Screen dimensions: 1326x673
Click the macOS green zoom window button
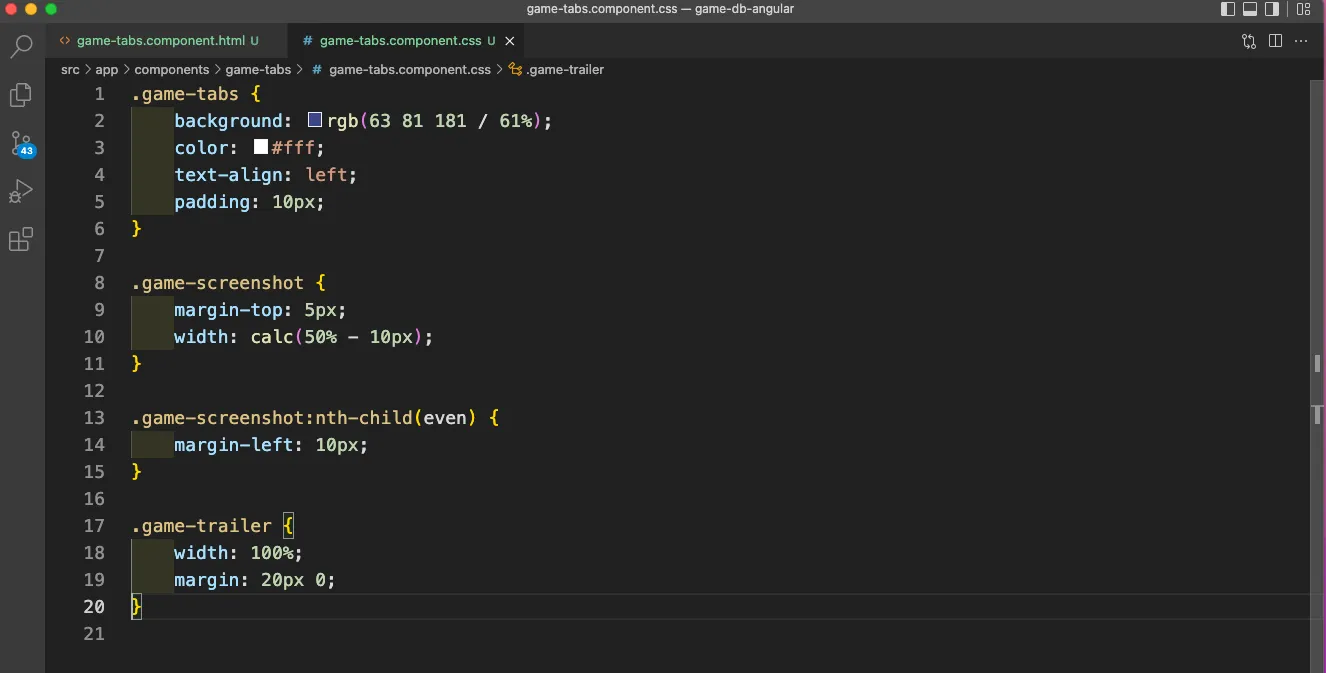(x=51, y=9)
